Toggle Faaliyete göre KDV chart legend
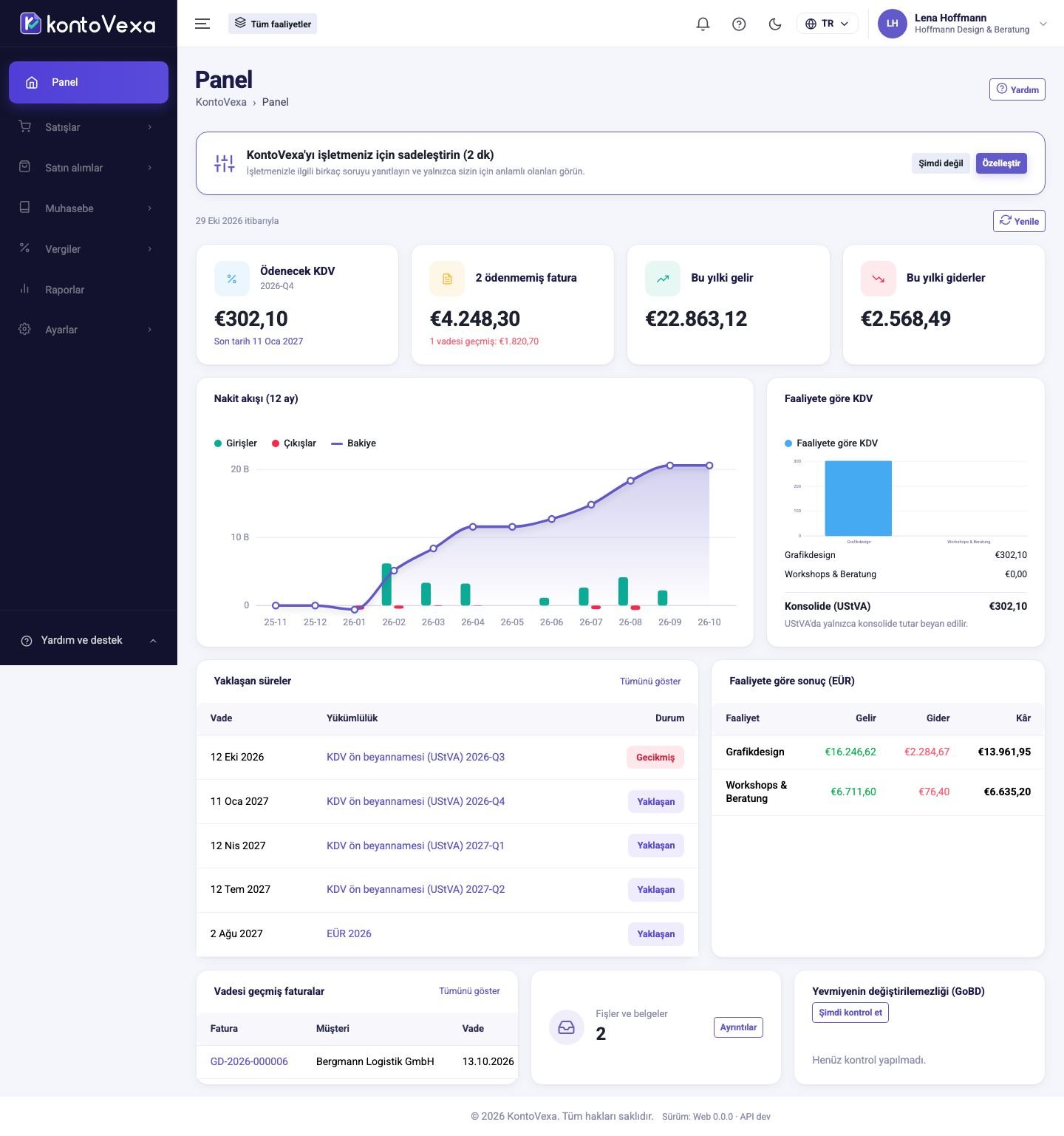The image size is (1064, 1136). coord(831,443)
